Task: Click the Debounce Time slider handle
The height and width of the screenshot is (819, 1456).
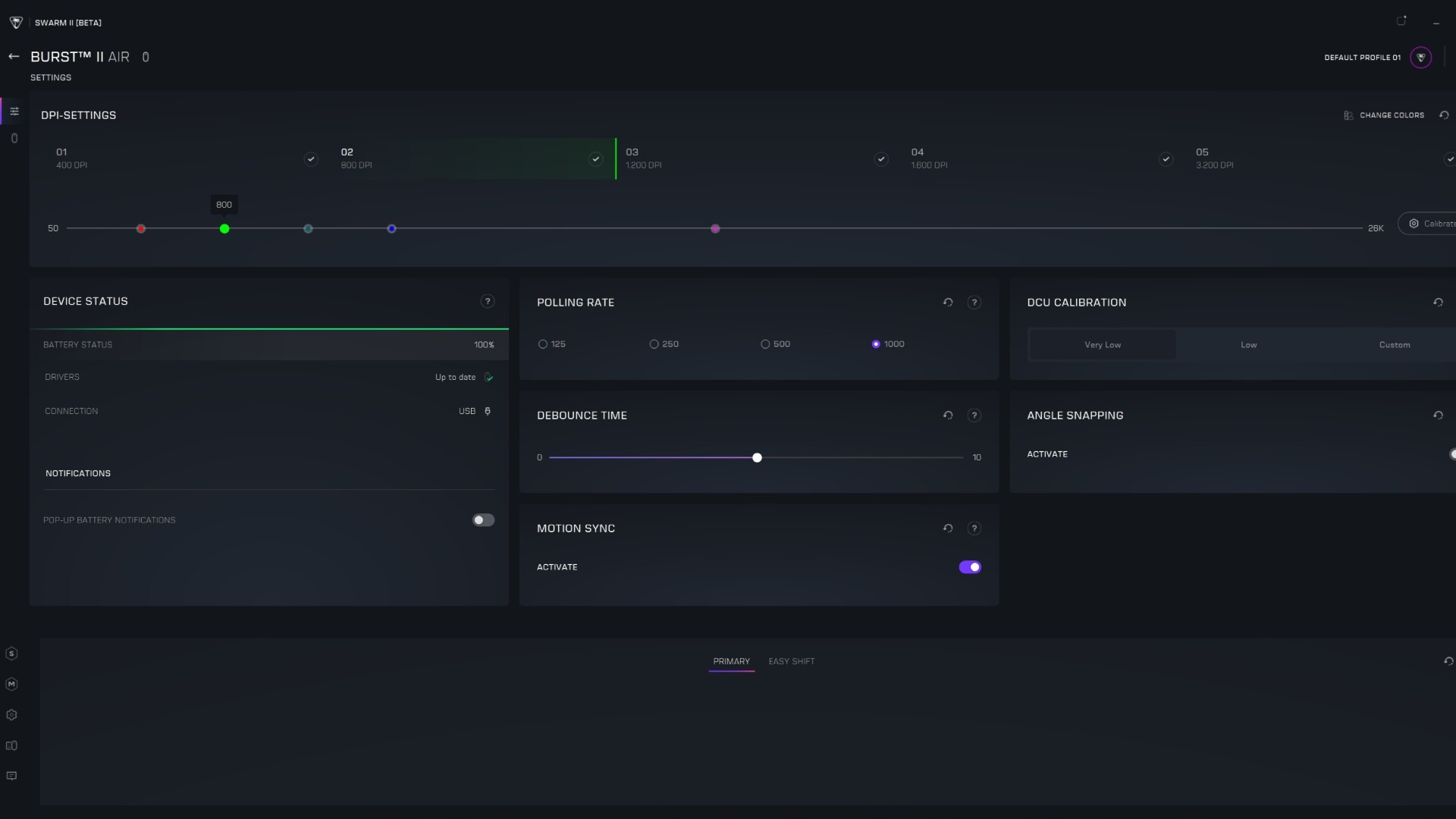Action: 757,458
